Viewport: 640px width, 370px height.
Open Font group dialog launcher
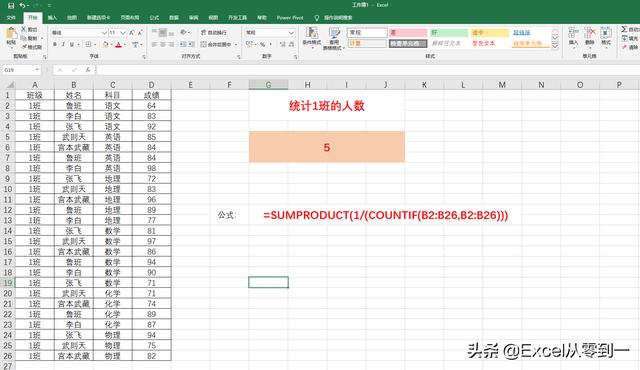click(x=144, y=57)
